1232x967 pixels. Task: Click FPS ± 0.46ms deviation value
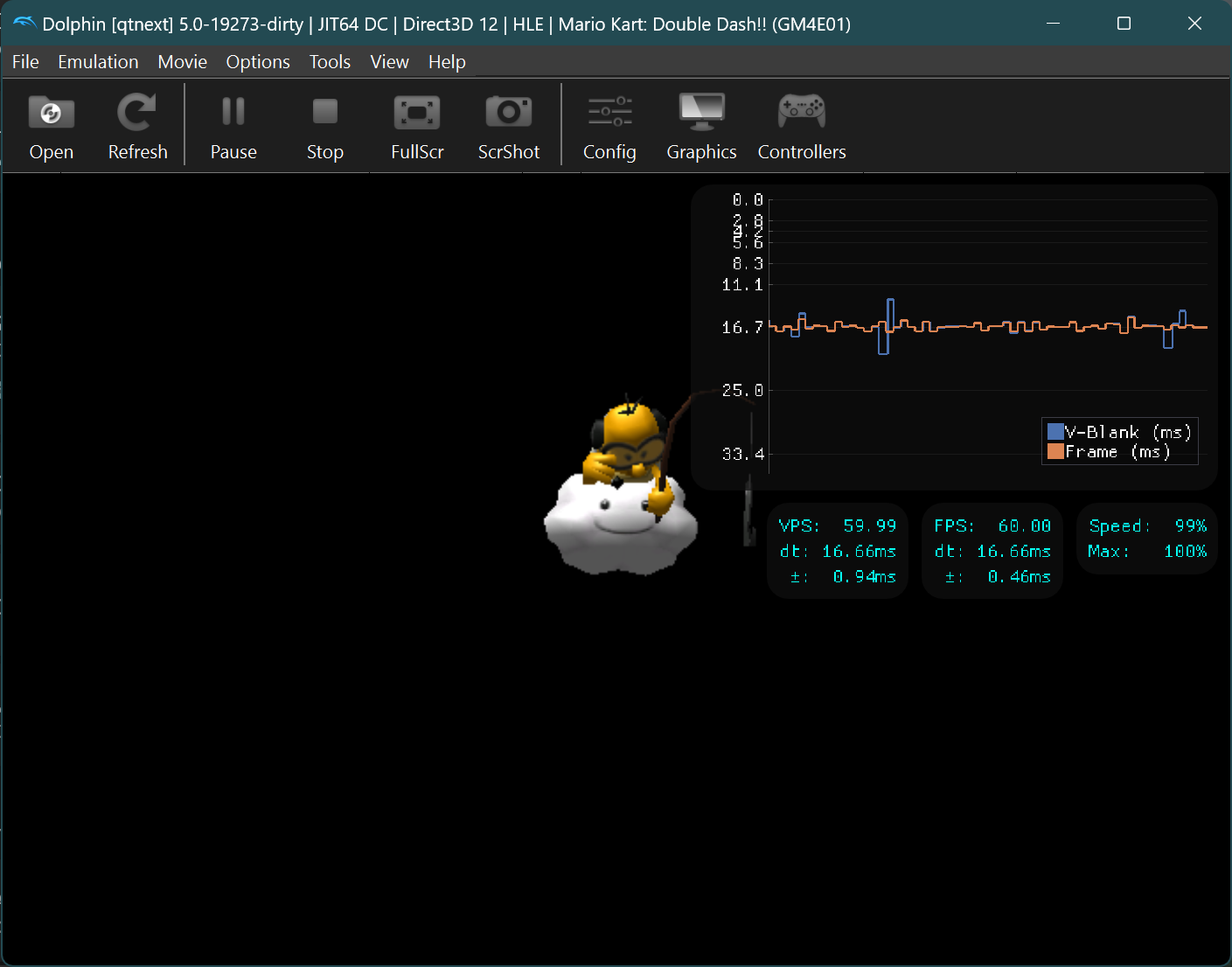pyautogui.click(x=1019, y=576)
